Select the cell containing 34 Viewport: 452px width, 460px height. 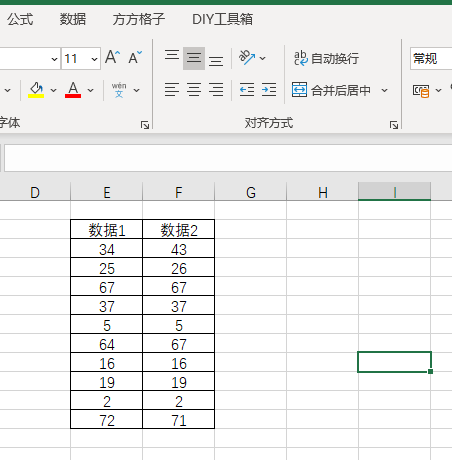tap(107, 248)
